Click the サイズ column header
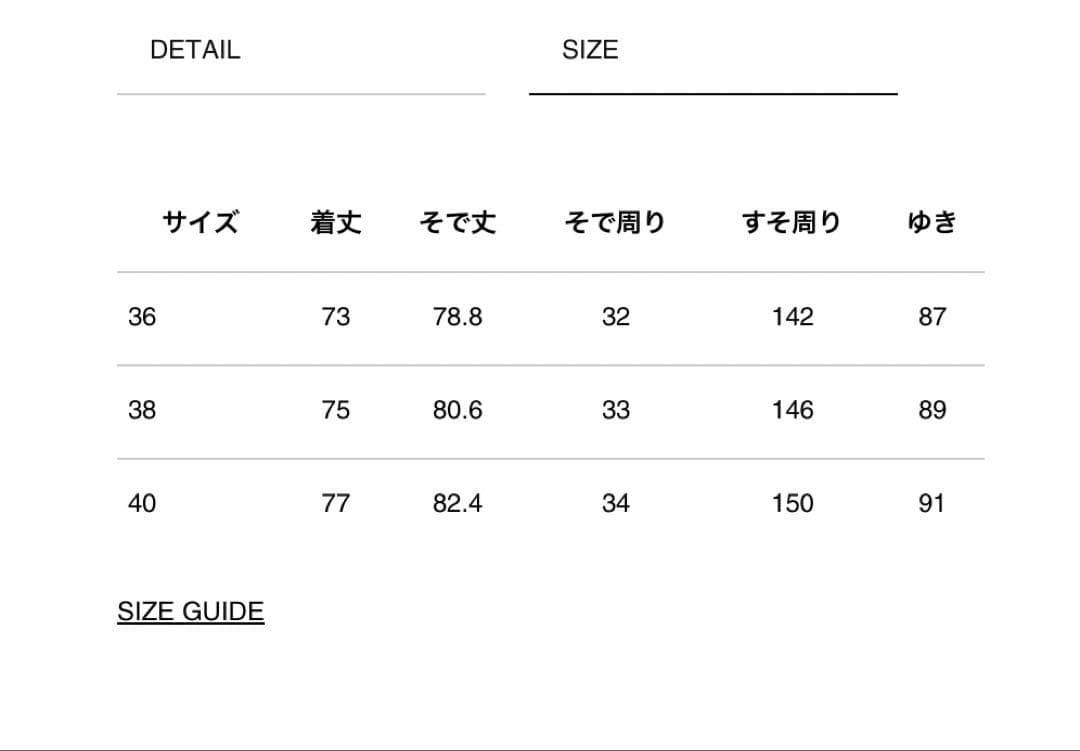This screenshot has height=751, width=1080. tap(201, 222)
